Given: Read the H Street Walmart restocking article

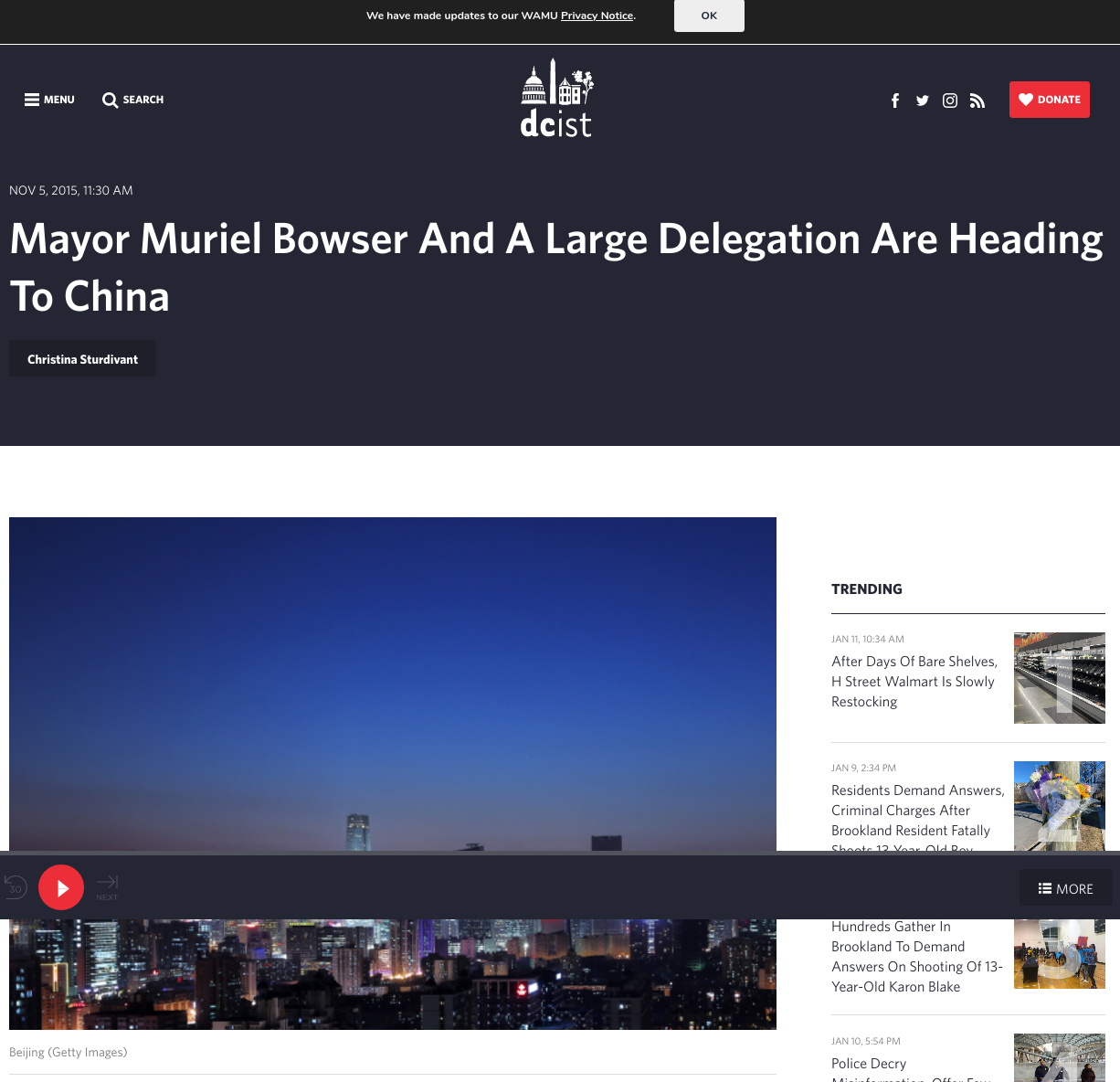Looking at the screenshot, I should [x=914, y=682].
